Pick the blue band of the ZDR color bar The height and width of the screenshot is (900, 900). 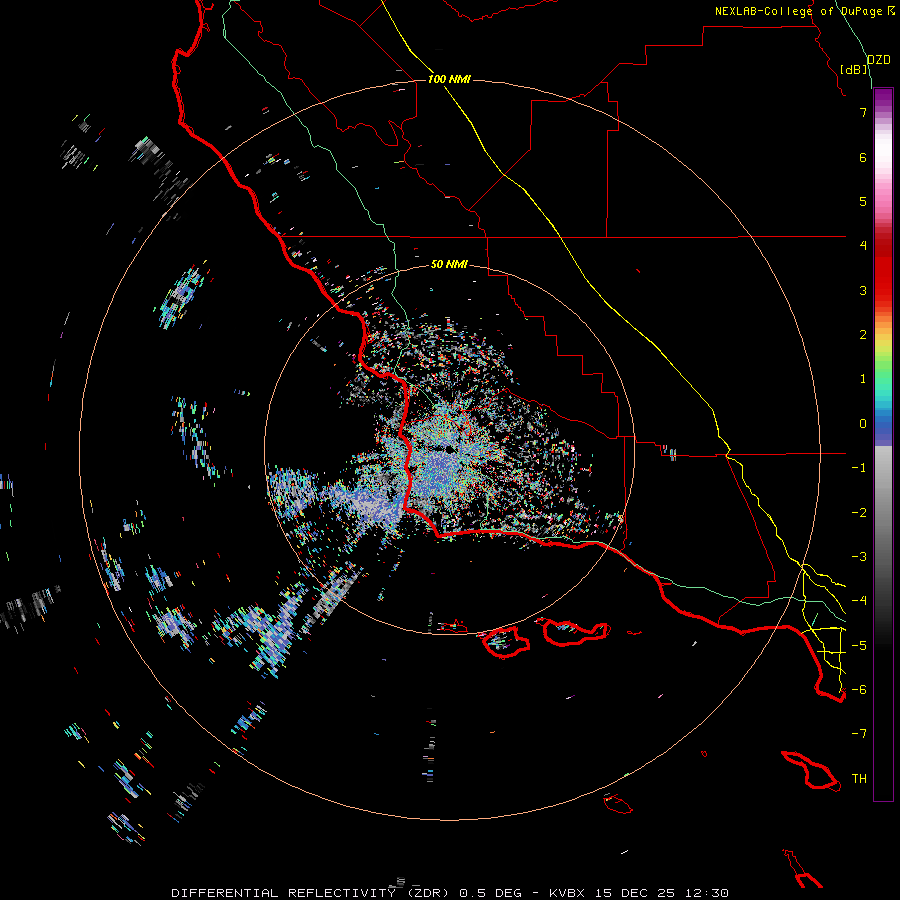(x=883, y=428)
